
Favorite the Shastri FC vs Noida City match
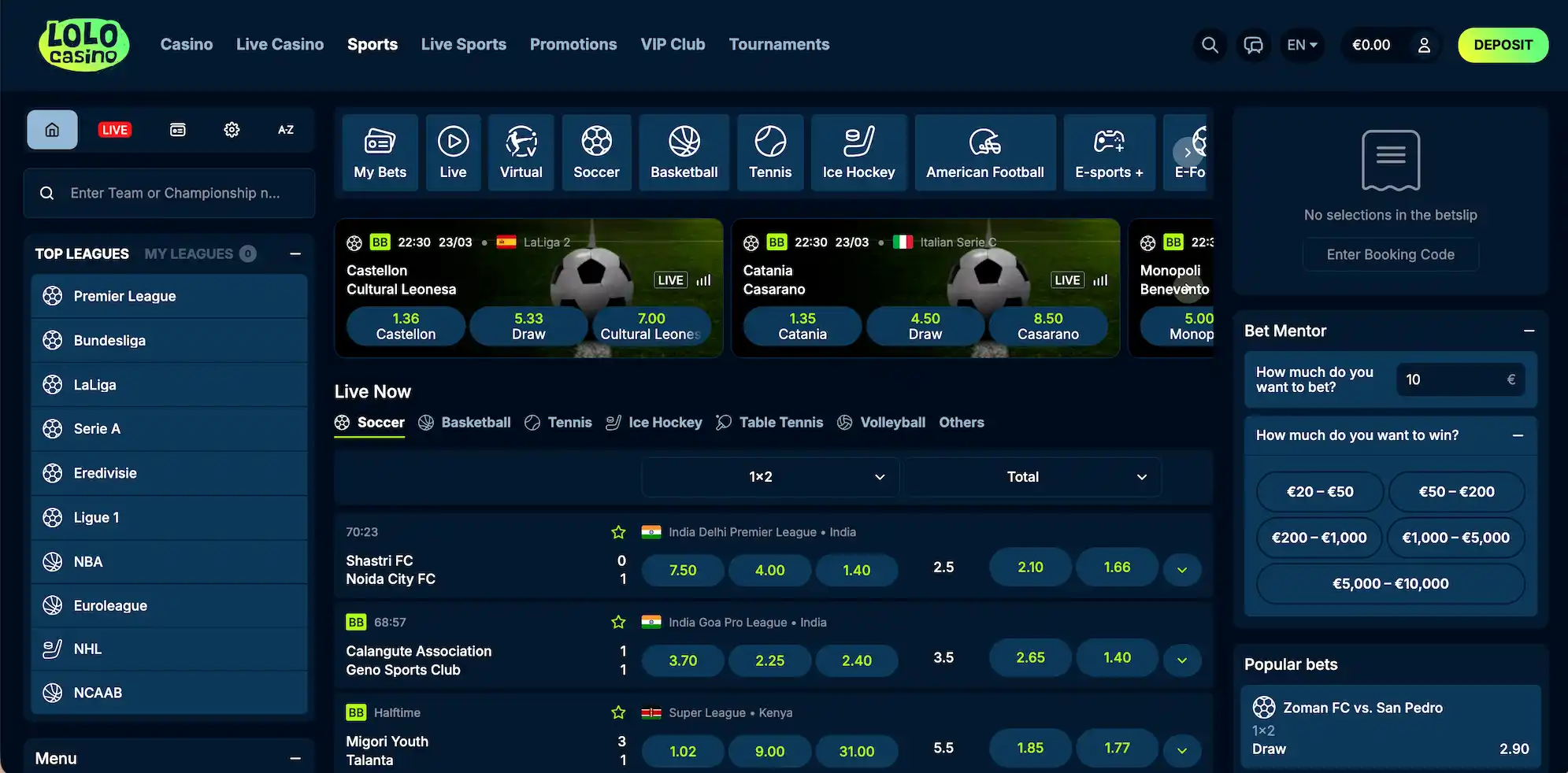[618, 532]
